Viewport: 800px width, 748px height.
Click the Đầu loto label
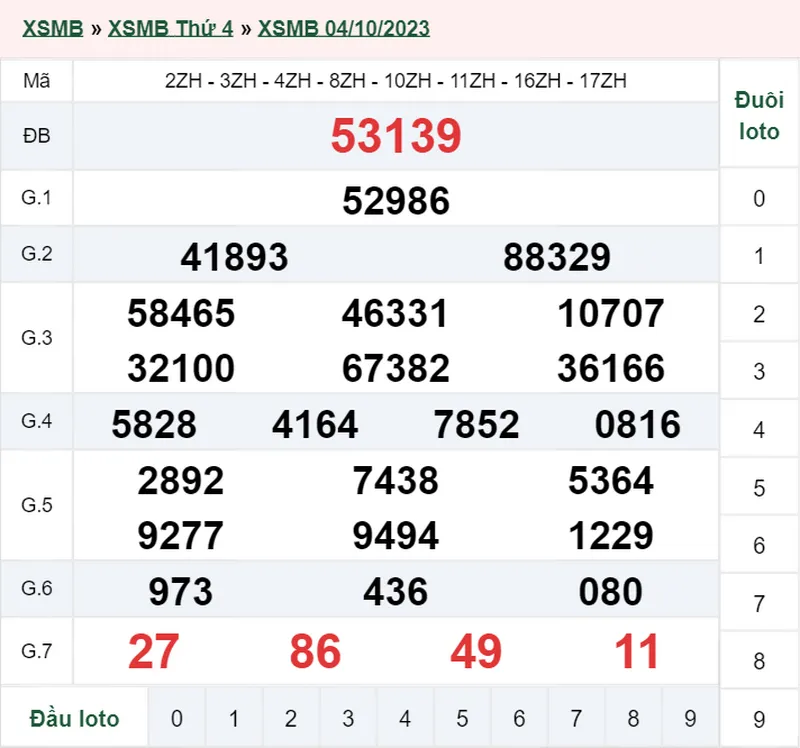click(x=74, y=718)
